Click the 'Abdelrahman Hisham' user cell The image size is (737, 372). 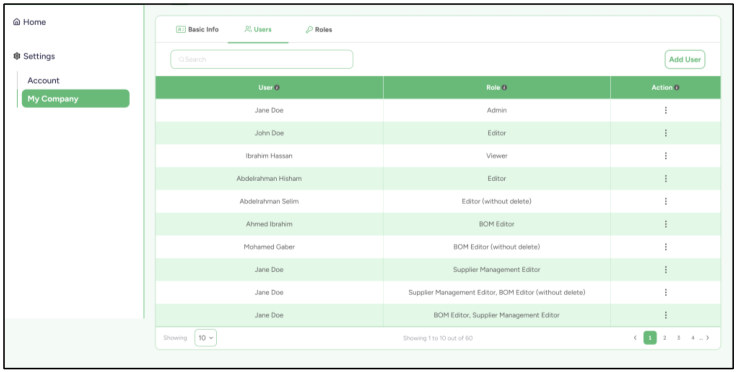(269, 179)
